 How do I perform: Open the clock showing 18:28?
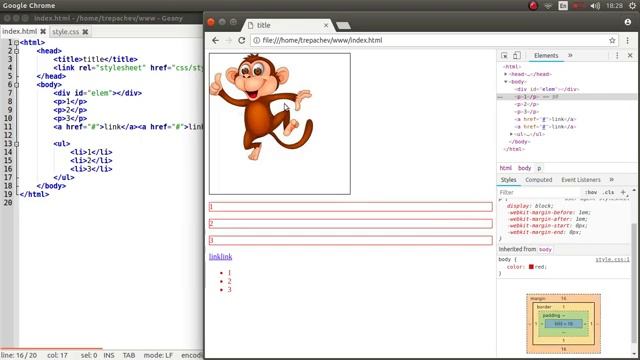[x=614, y=6]
